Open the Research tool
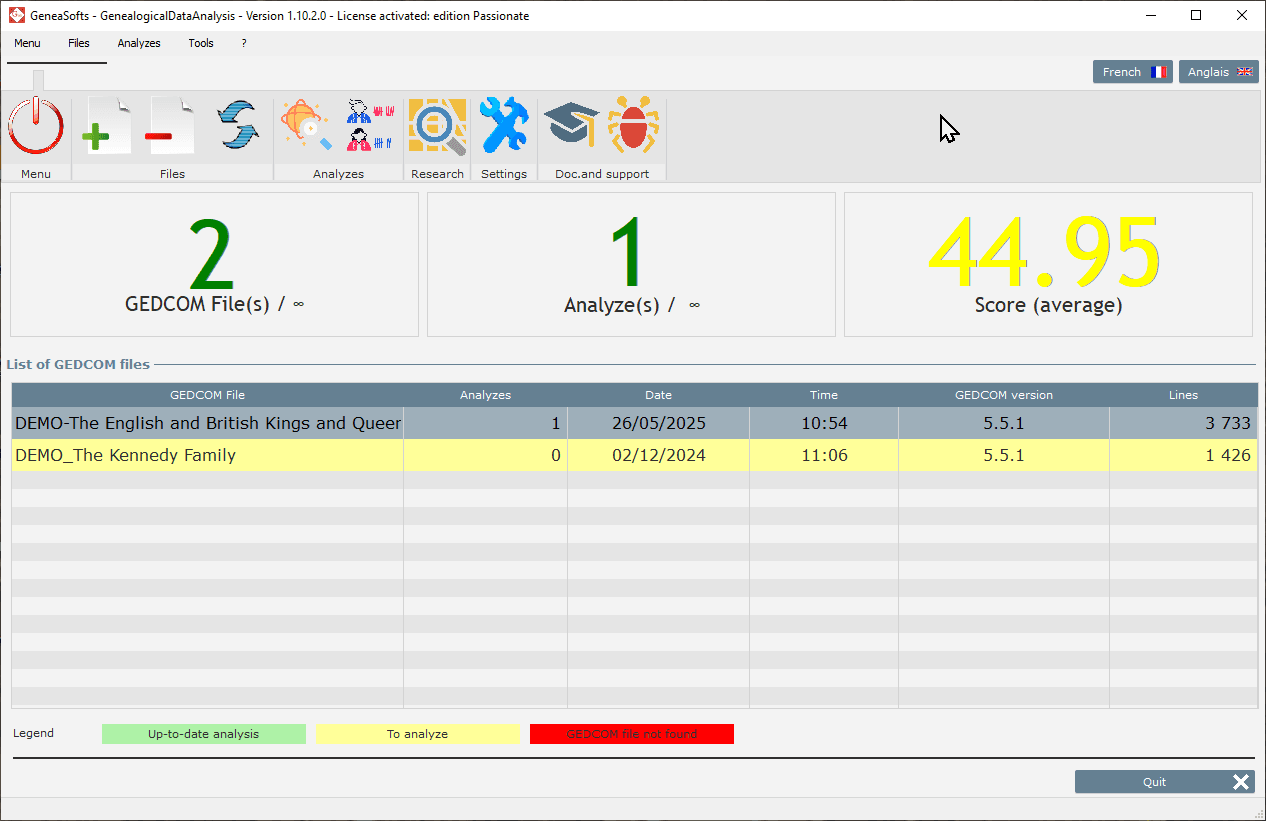Image resolution: width=1266 pixels, height=821 pixels. (437, 126)
